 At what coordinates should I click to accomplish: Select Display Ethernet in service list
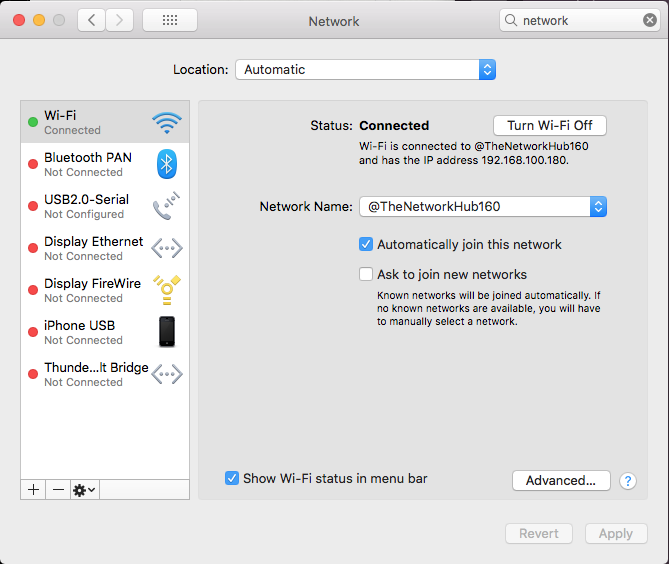[93, 248]
